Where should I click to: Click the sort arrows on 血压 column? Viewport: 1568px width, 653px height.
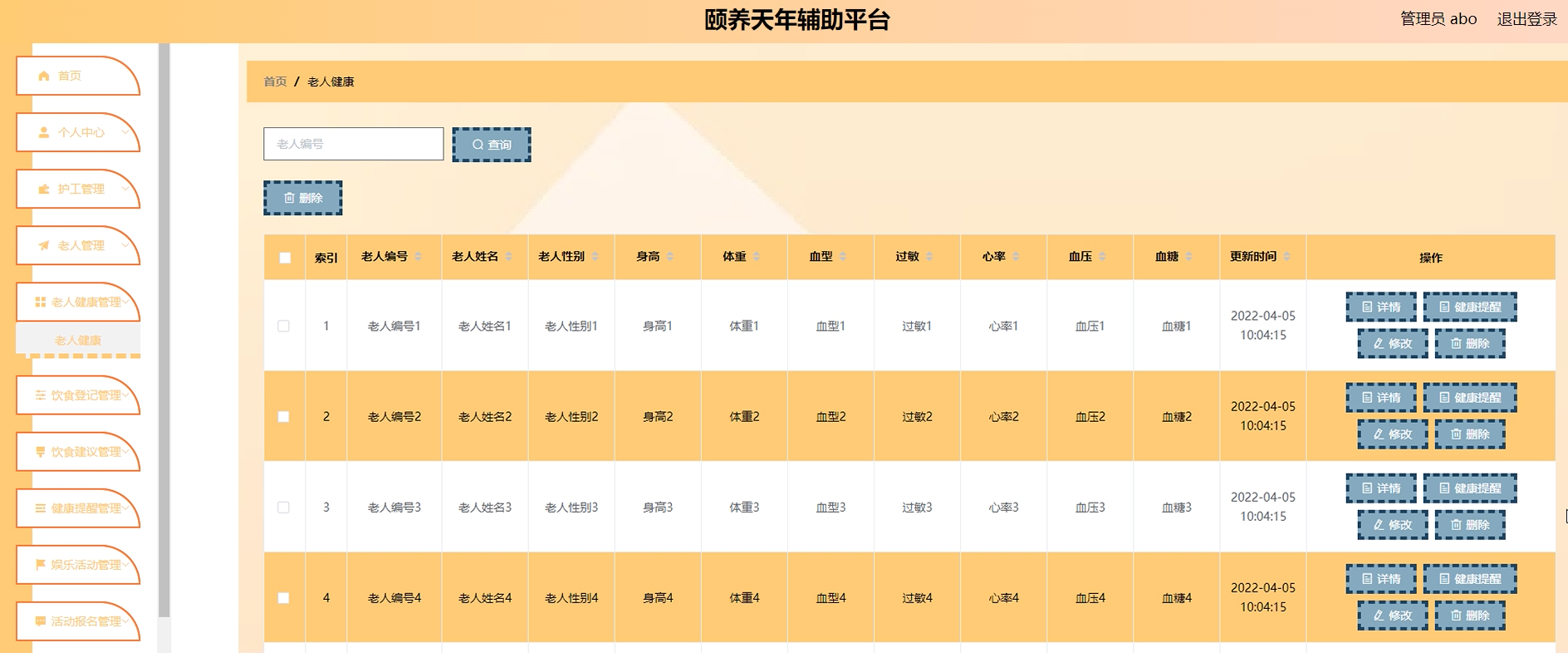click(1102, 257)
